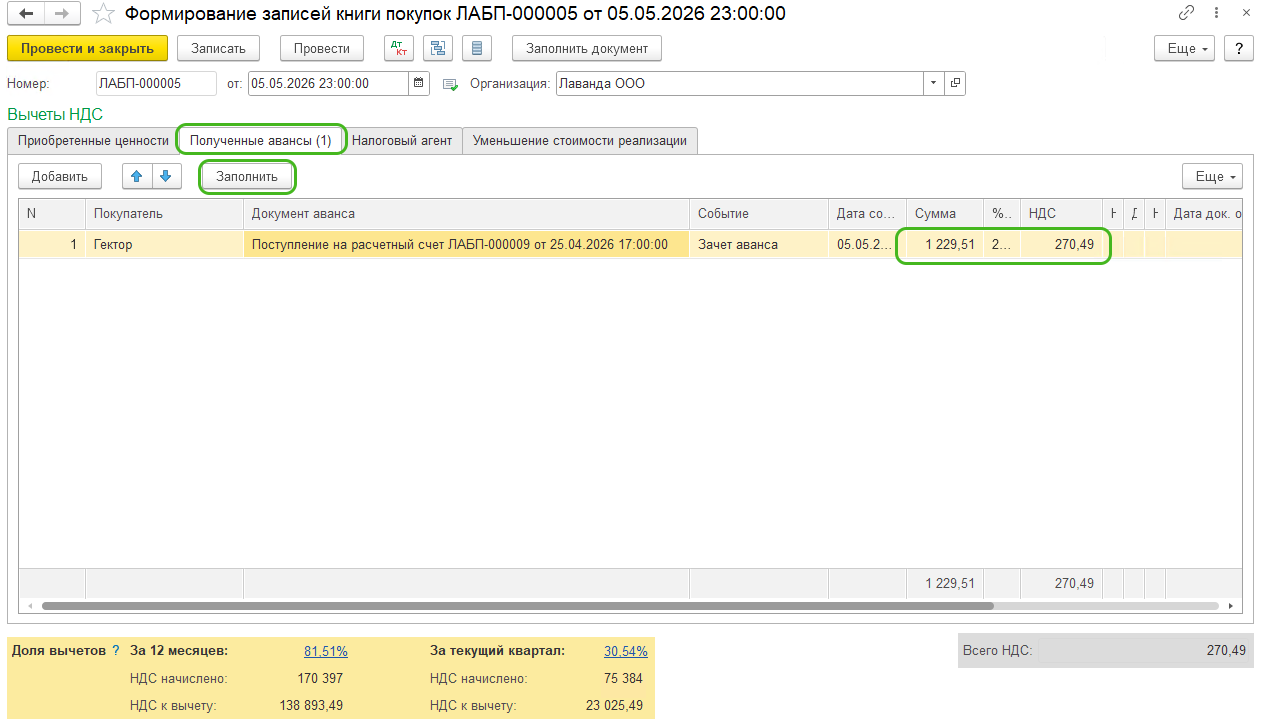Click the Организация field
1262x726 pixels.
click(x=740, y=84)
